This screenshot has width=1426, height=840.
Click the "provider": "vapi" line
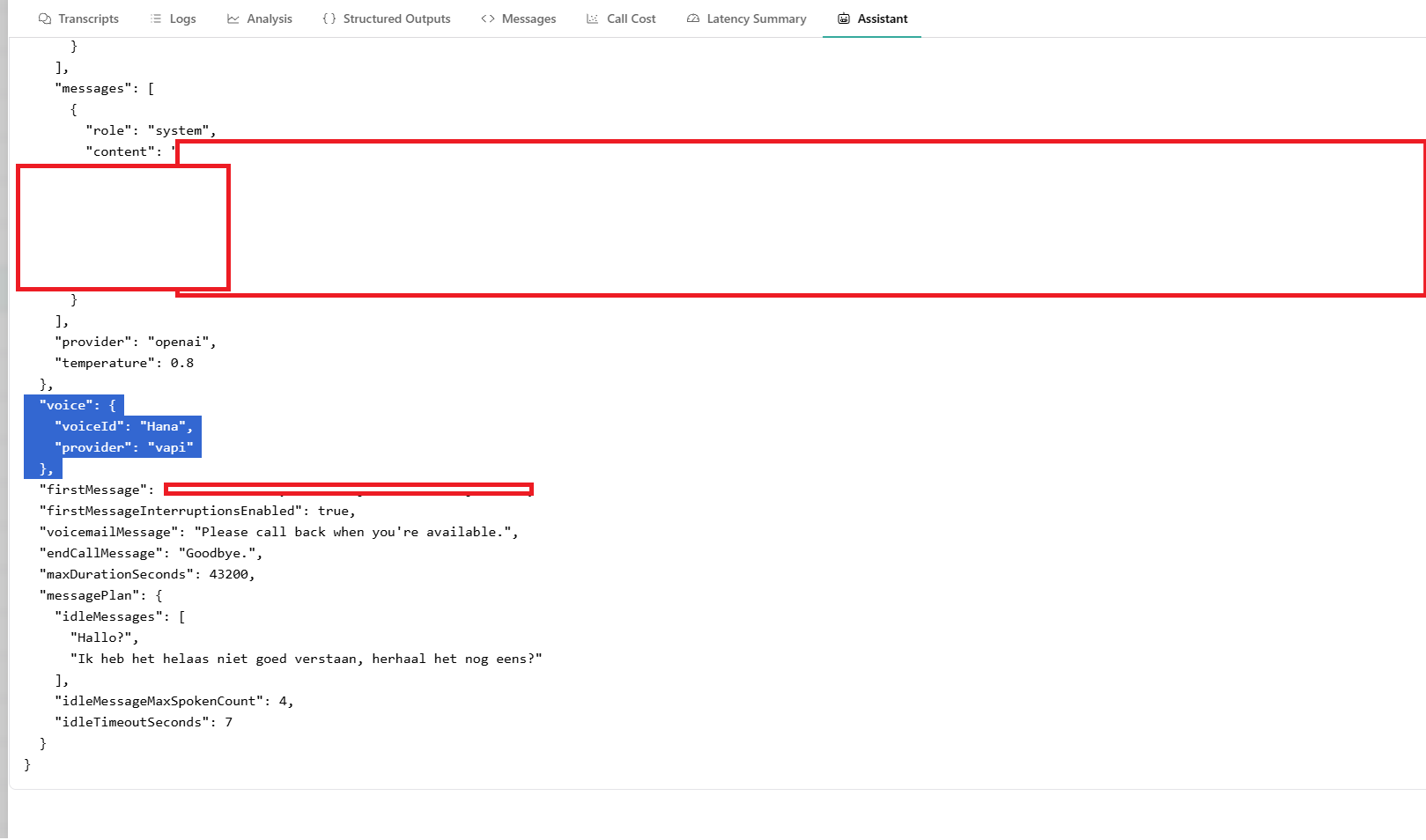(124, 447)
